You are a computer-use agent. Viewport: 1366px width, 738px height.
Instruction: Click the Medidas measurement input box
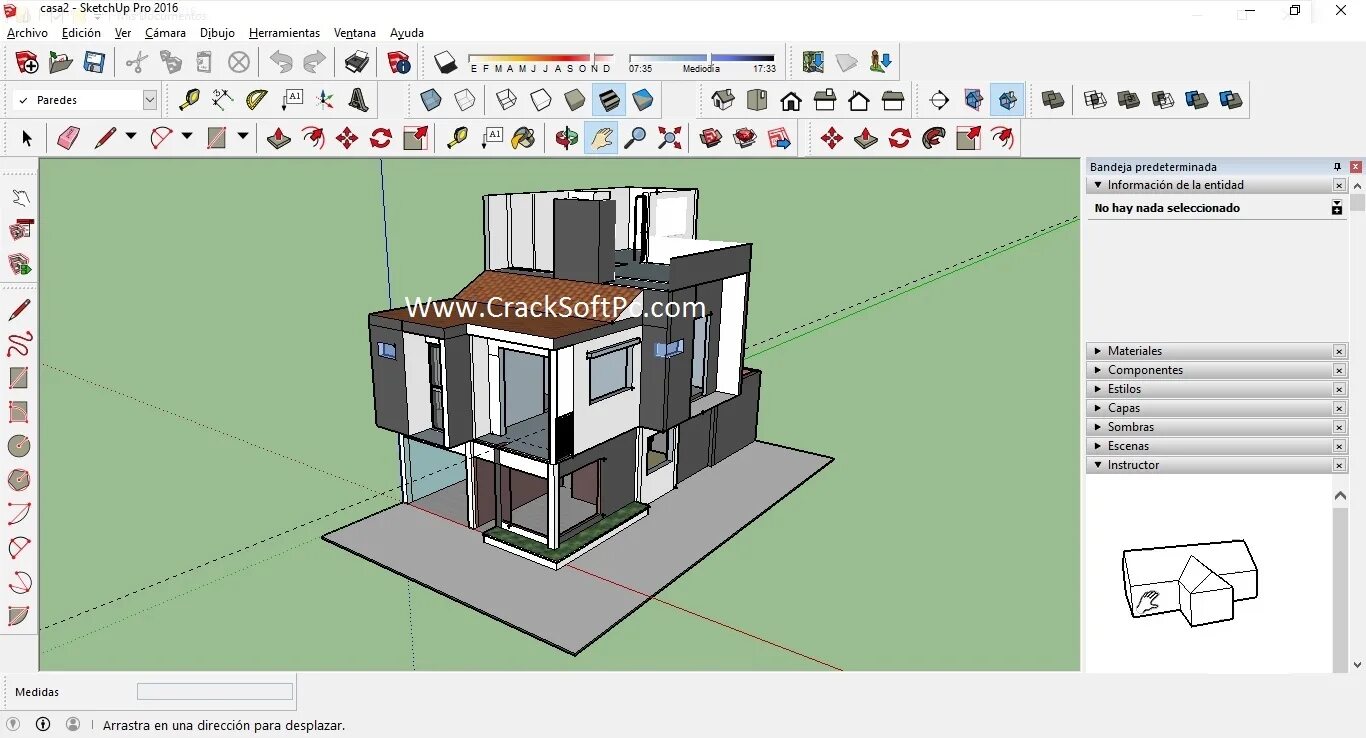tap(215, 692)
